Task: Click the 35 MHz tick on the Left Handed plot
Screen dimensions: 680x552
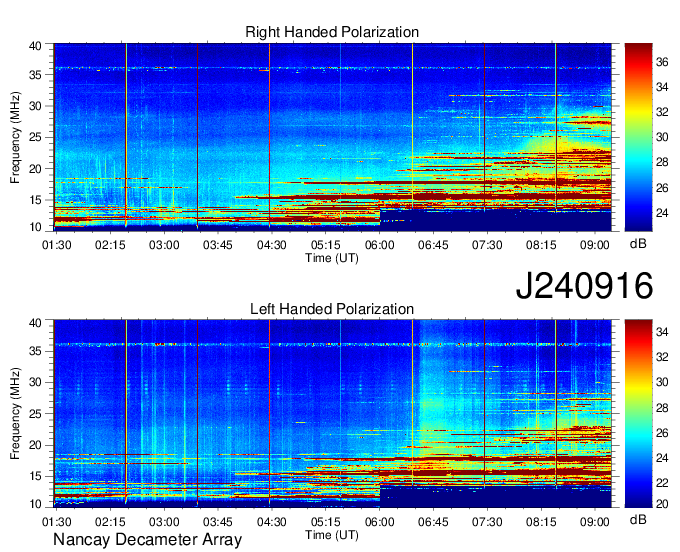Action: point(35,351)
